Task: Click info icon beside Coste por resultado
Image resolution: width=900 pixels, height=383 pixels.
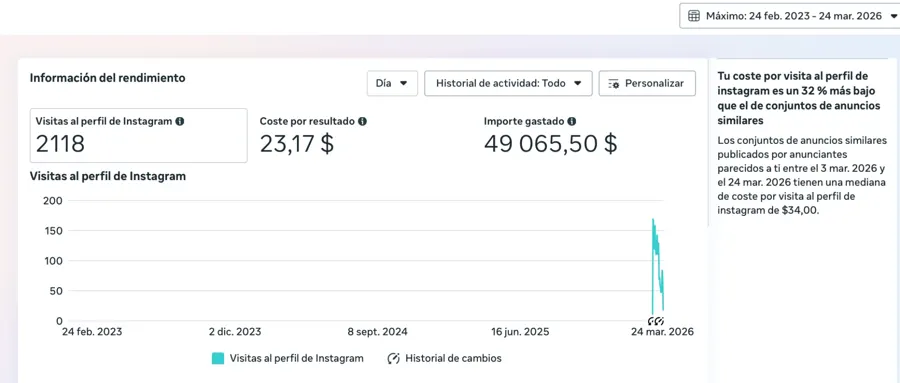Action: pos(362,122)
